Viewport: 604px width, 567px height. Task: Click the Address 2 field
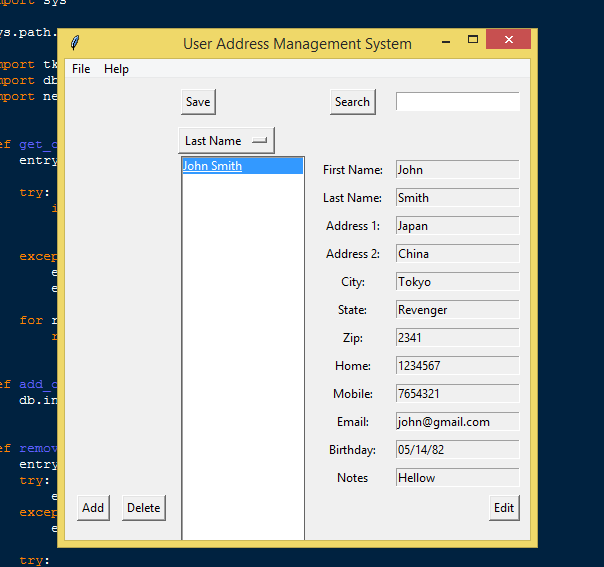457,254
